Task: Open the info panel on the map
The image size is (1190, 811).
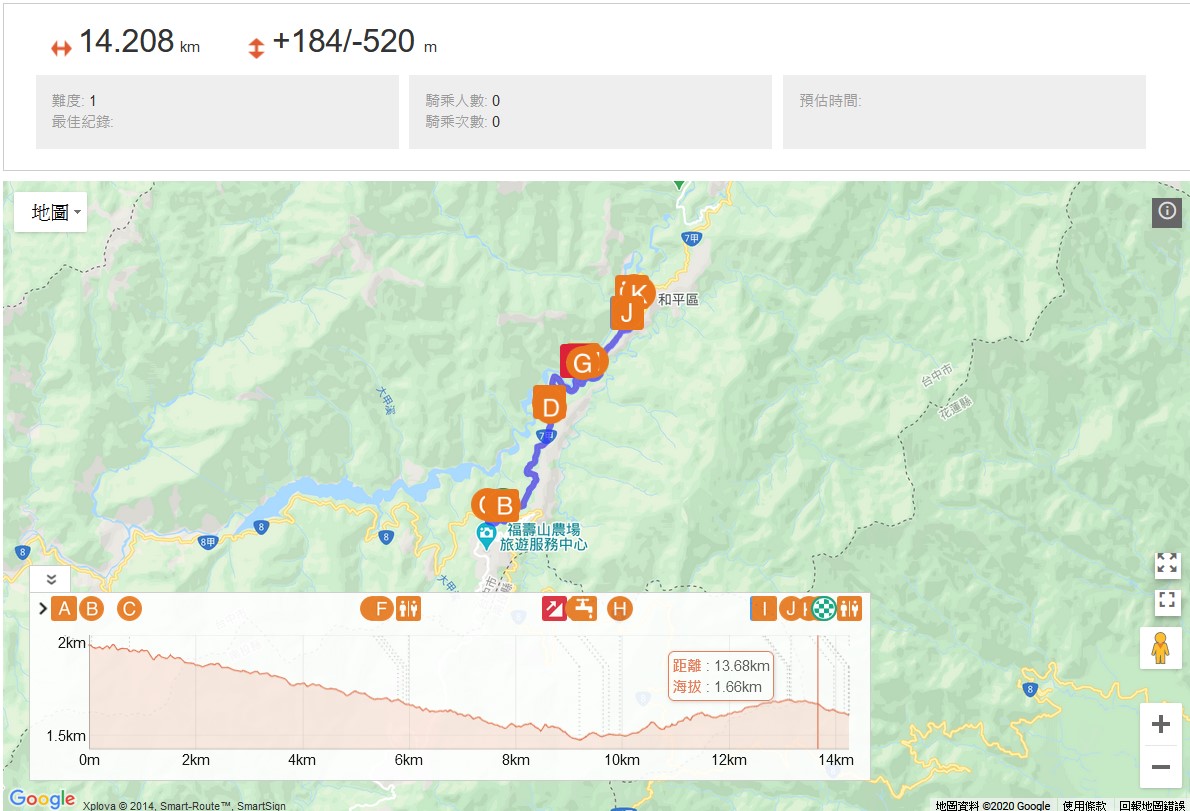Action: coord(1166,212)
